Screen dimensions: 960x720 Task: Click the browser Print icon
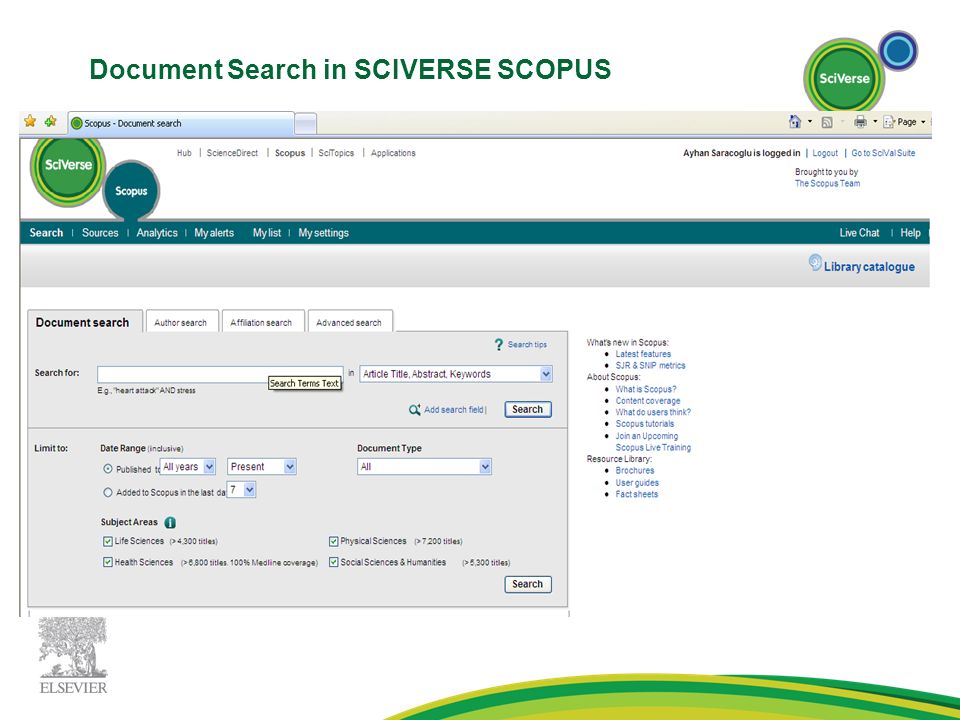[x=860, y=122]
